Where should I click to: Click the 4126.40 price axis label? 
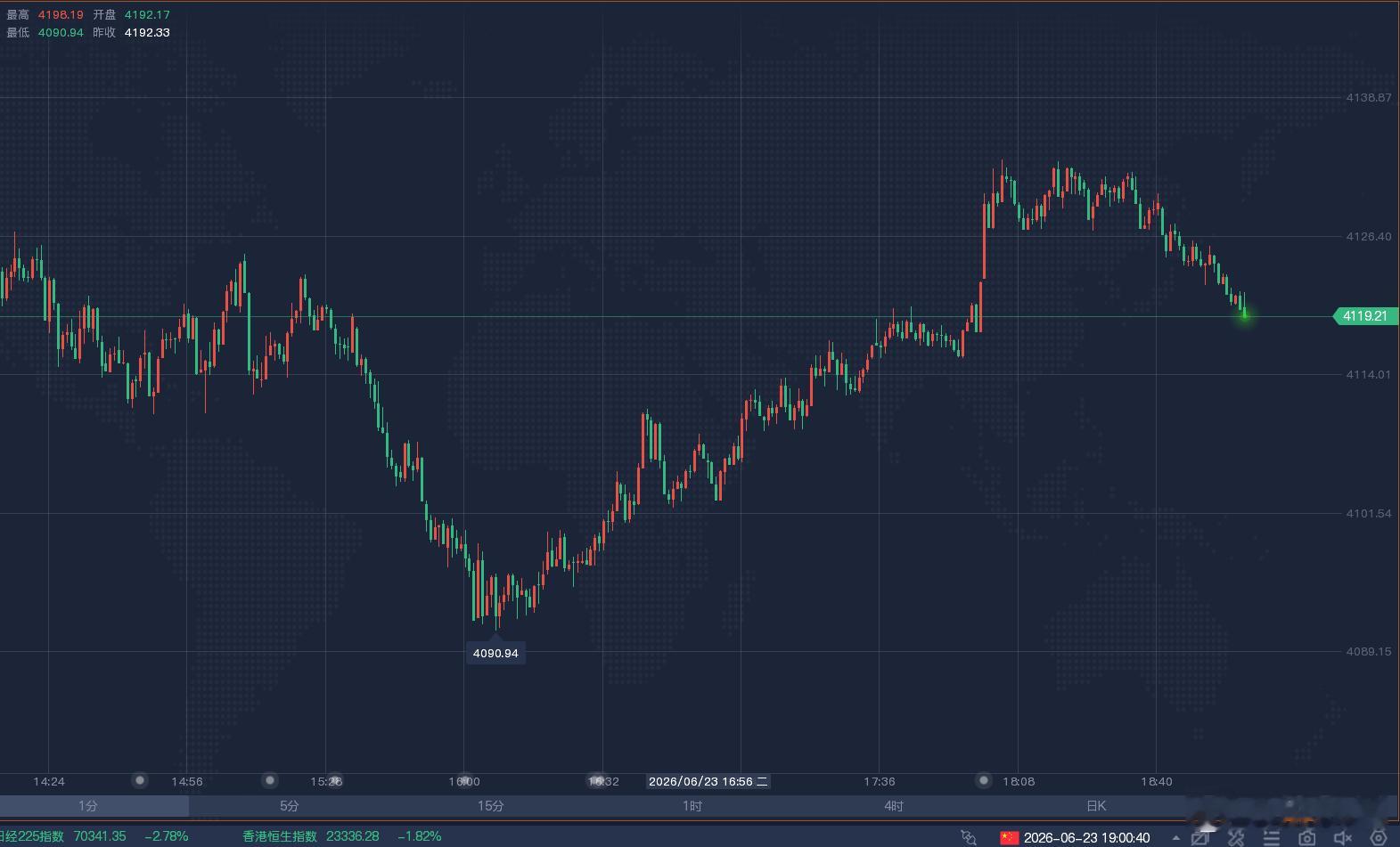(x=1368, y=236)
